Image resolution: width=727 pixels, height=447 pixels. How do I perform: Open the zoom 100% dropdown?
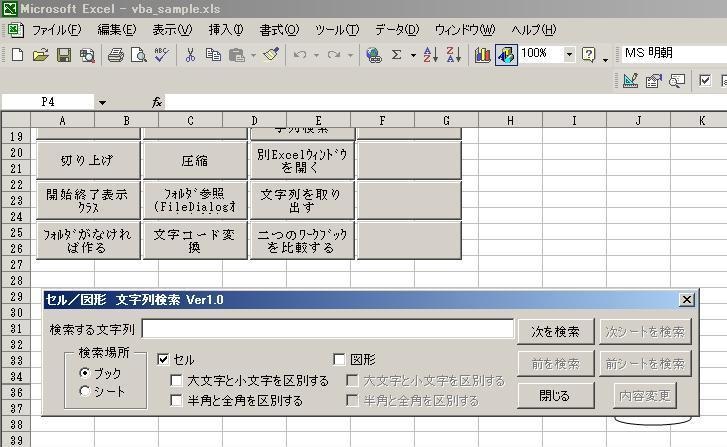click(569, 55)
